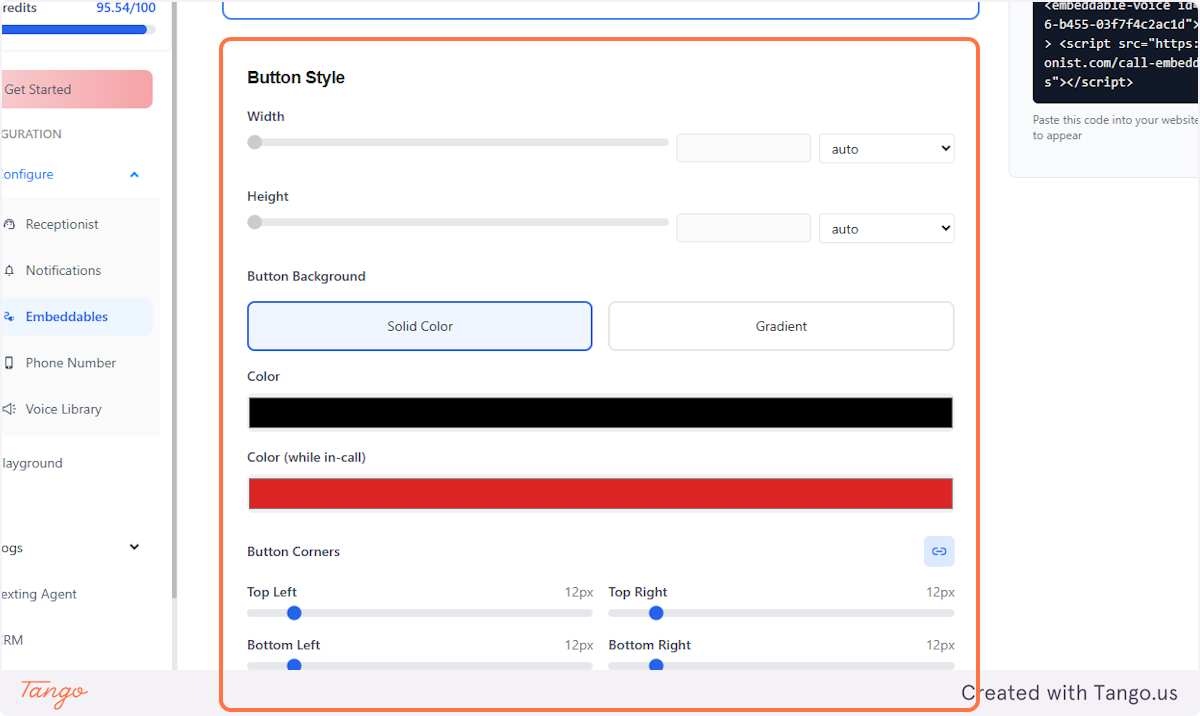Click the Voice Library speaker icon

[x=9, y=409]
